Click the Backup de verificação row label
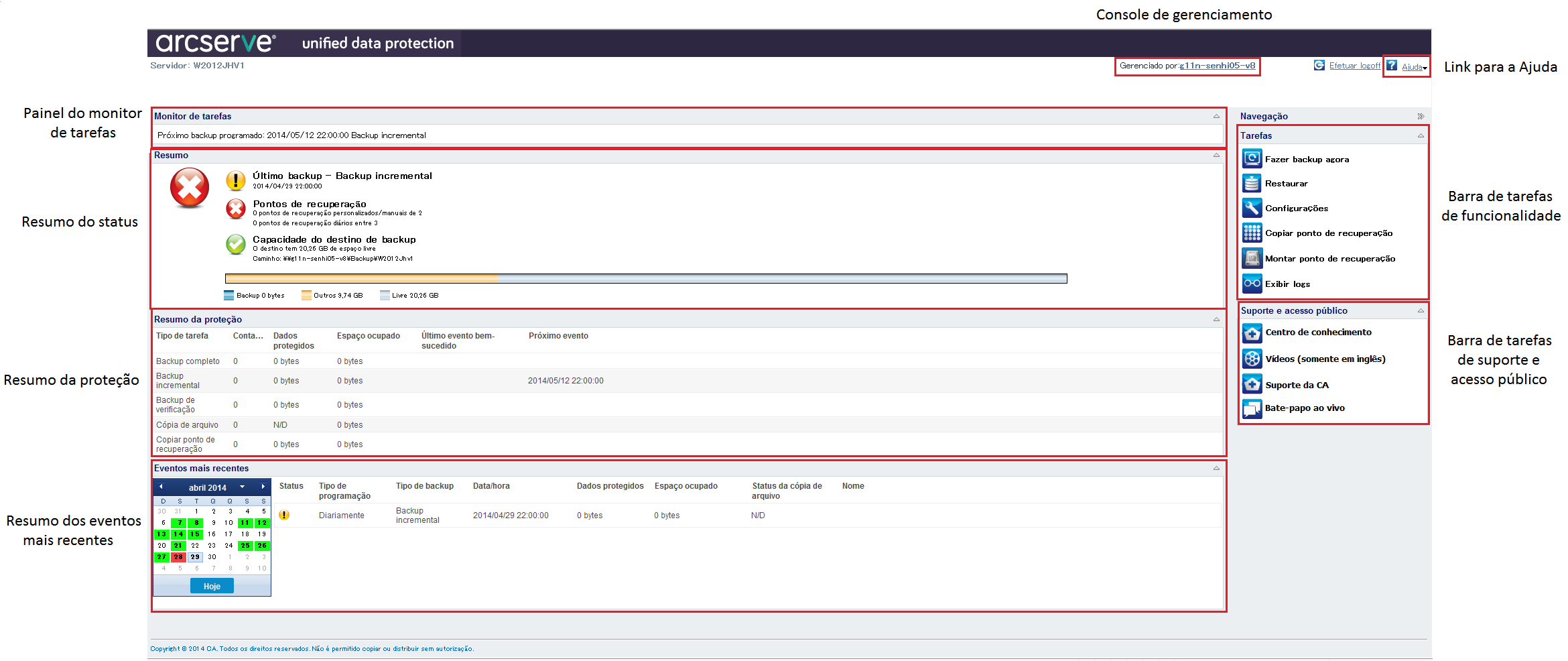Screen dimensions: 1568x661 [176, 405]
